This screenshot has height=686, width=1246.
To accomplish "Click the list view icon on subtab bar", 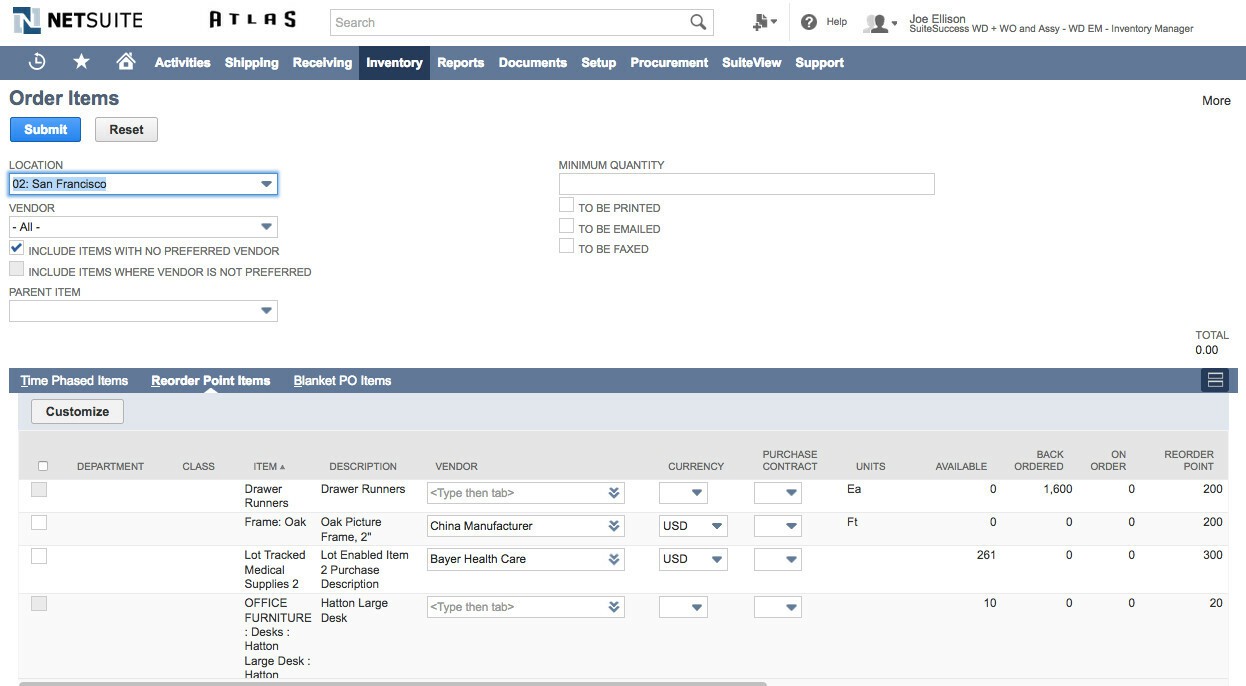I will pos(1214,380).
